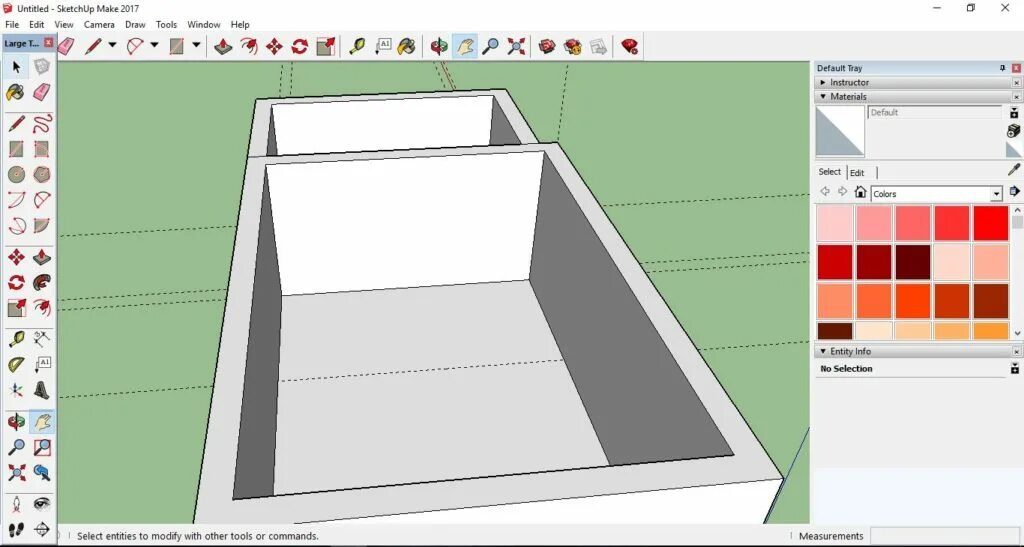Open the Tools menu
This screenshot has height=547, width=1024.
[166, 24]
